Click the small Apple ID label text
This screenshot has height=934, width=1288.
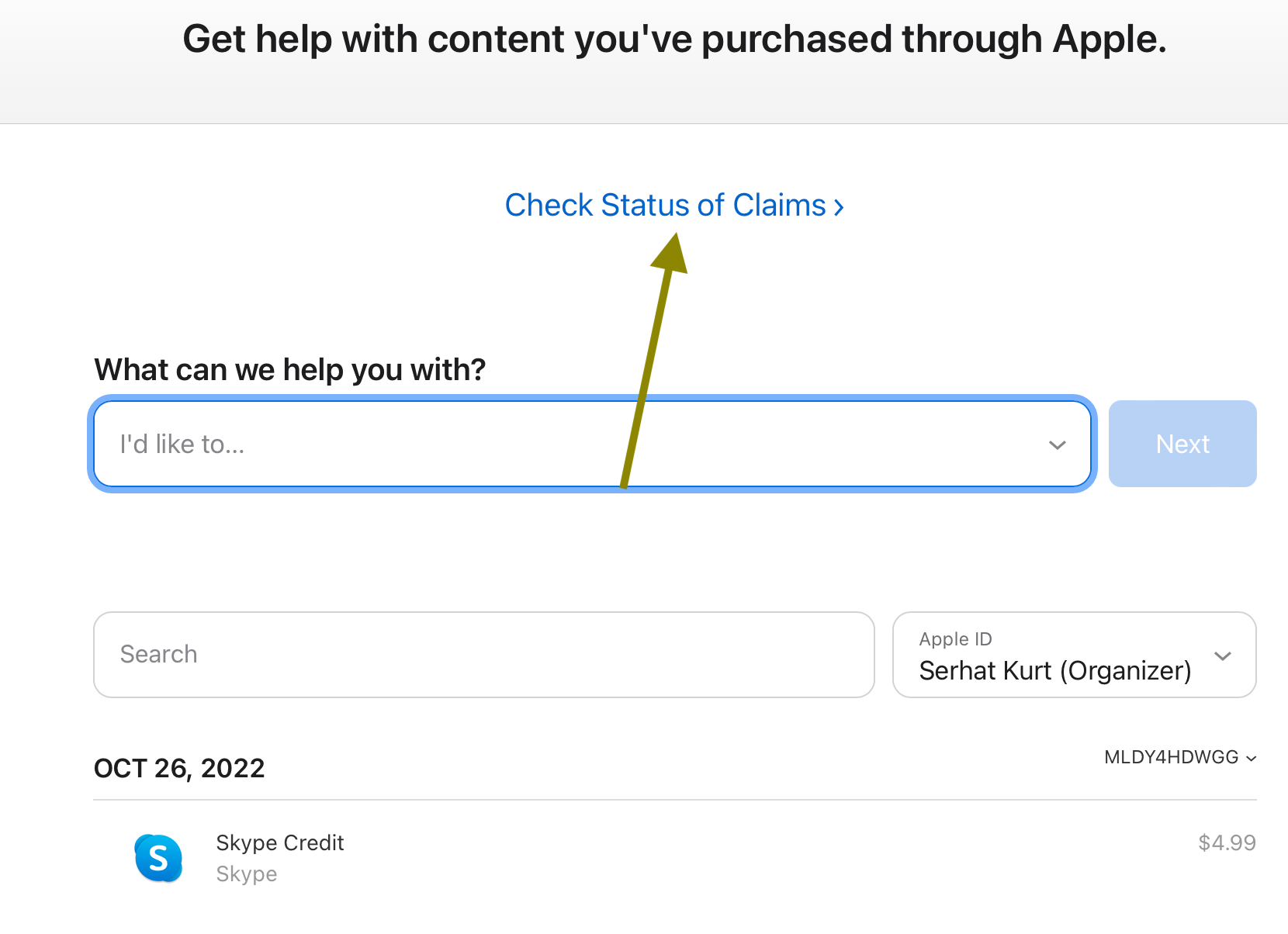(x=955, y=638)
